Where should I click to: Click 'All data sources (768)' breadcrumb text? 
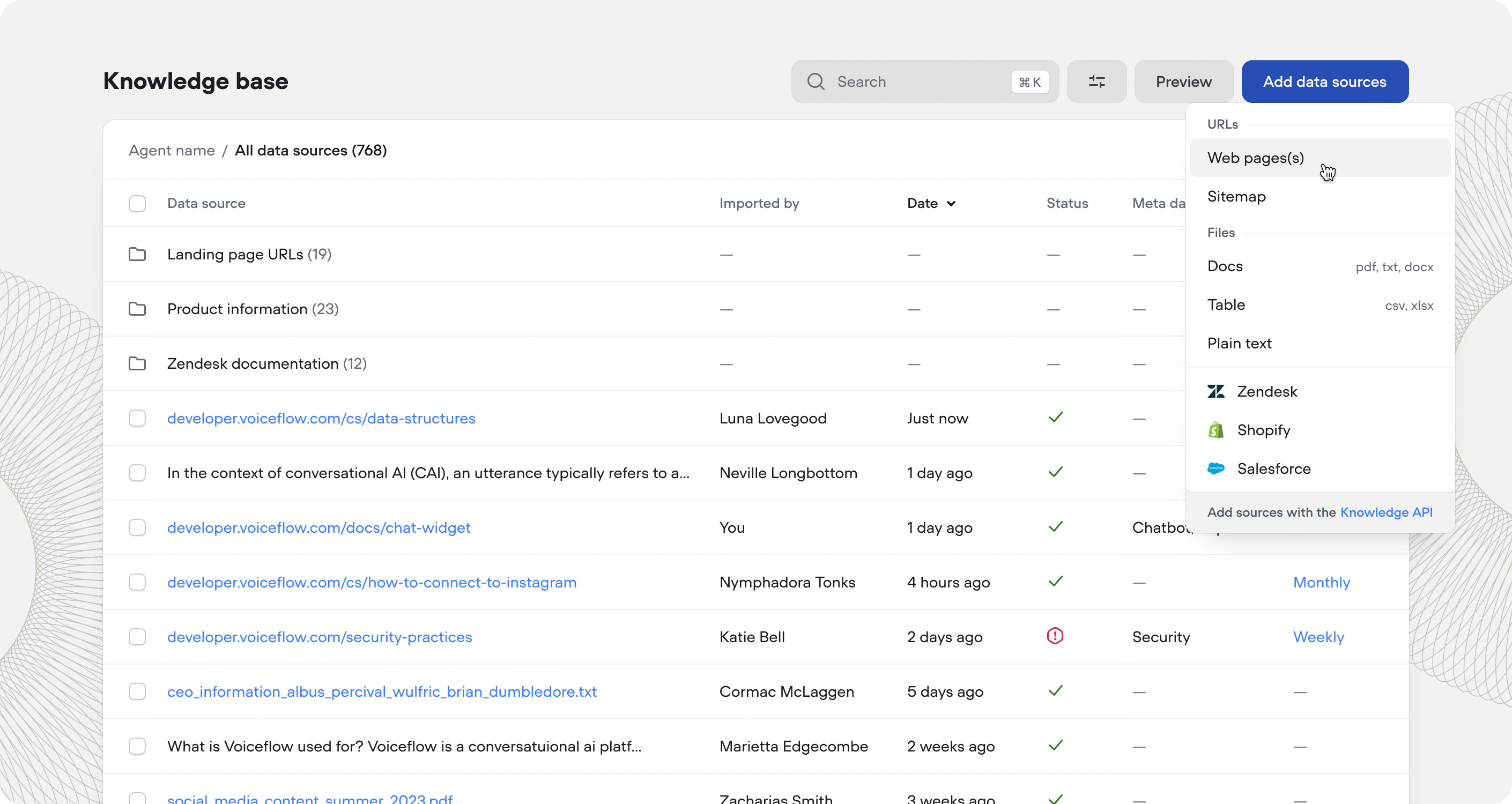point(310,150)
